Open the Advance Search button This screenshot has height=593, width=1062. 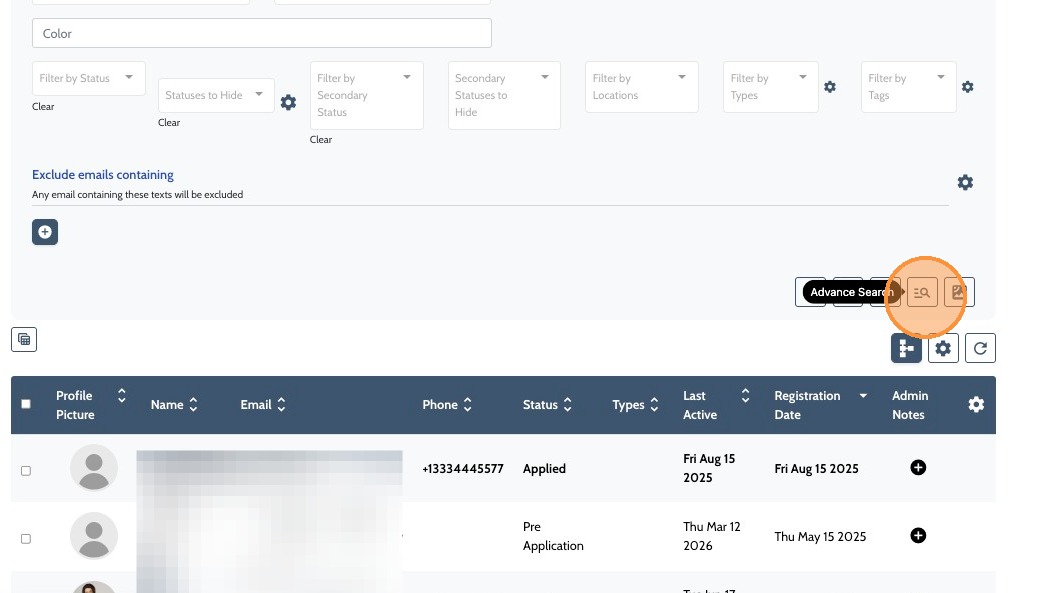pos(922,292)
